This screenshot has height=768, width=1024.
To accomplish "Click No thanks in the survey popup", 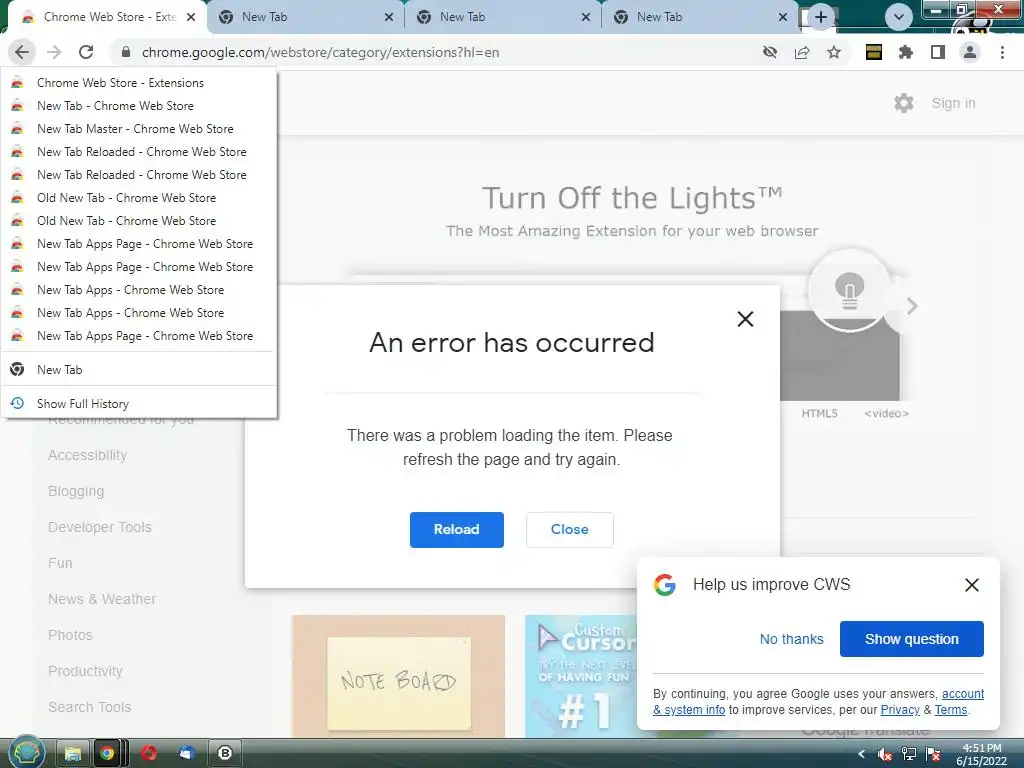I will click(792, 639).
